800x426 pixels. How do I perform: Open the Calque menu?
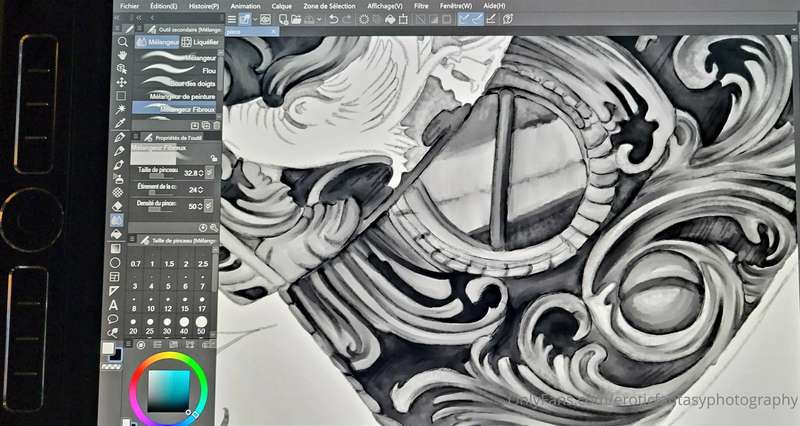coord(281,6)
